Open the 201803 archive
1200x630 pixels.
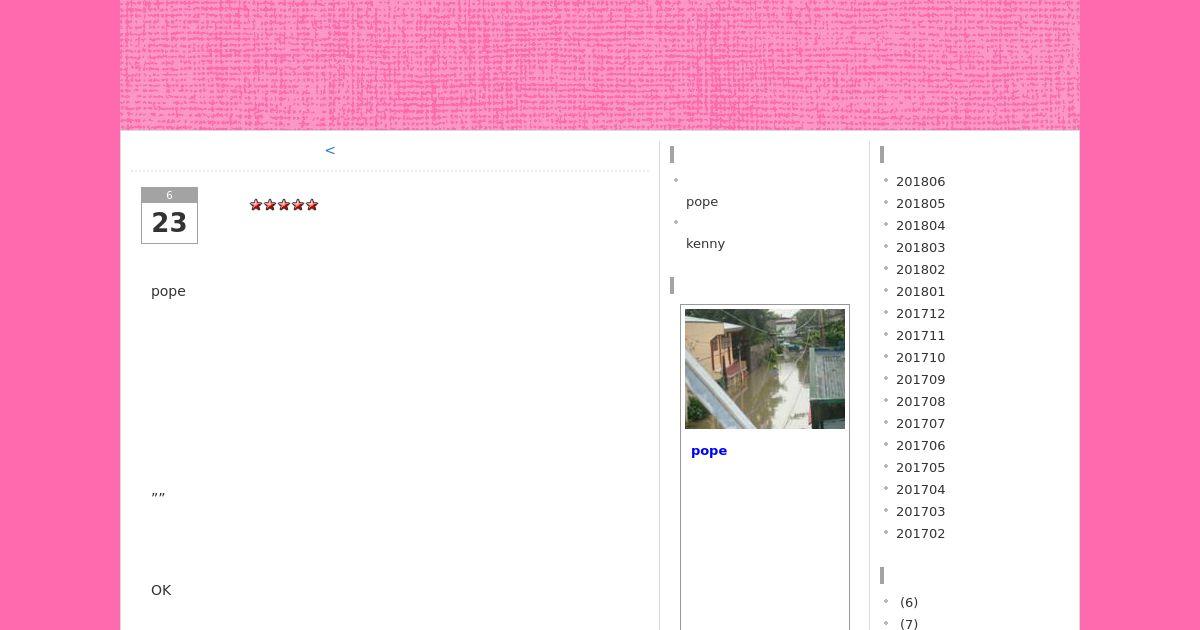pyautogui.click(x=920, y=248)
